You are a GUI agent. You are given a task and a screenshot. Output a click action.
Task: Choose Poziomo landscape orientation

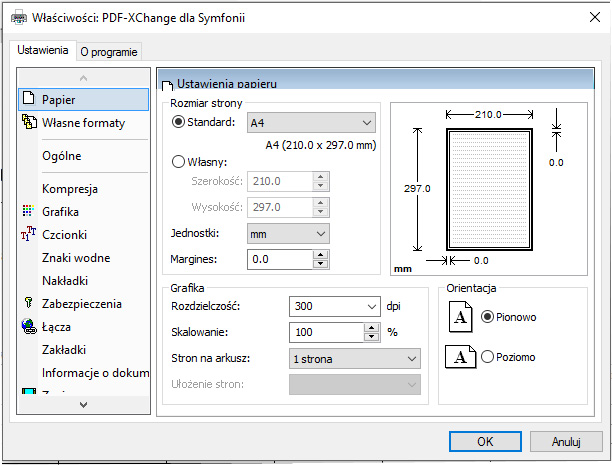[487, 356]
